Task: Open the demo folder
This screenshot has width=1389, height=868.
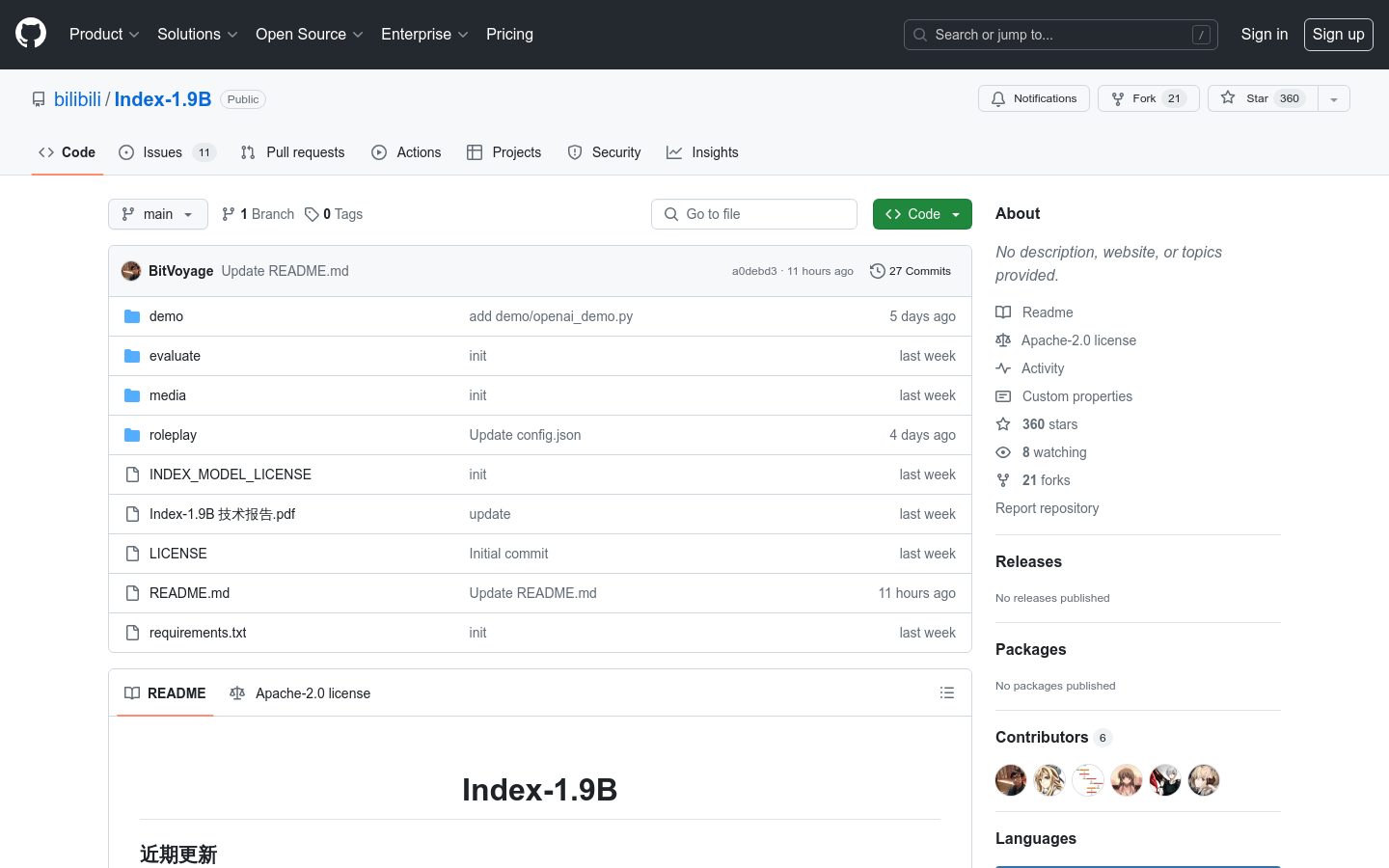Action: point(166,316)
